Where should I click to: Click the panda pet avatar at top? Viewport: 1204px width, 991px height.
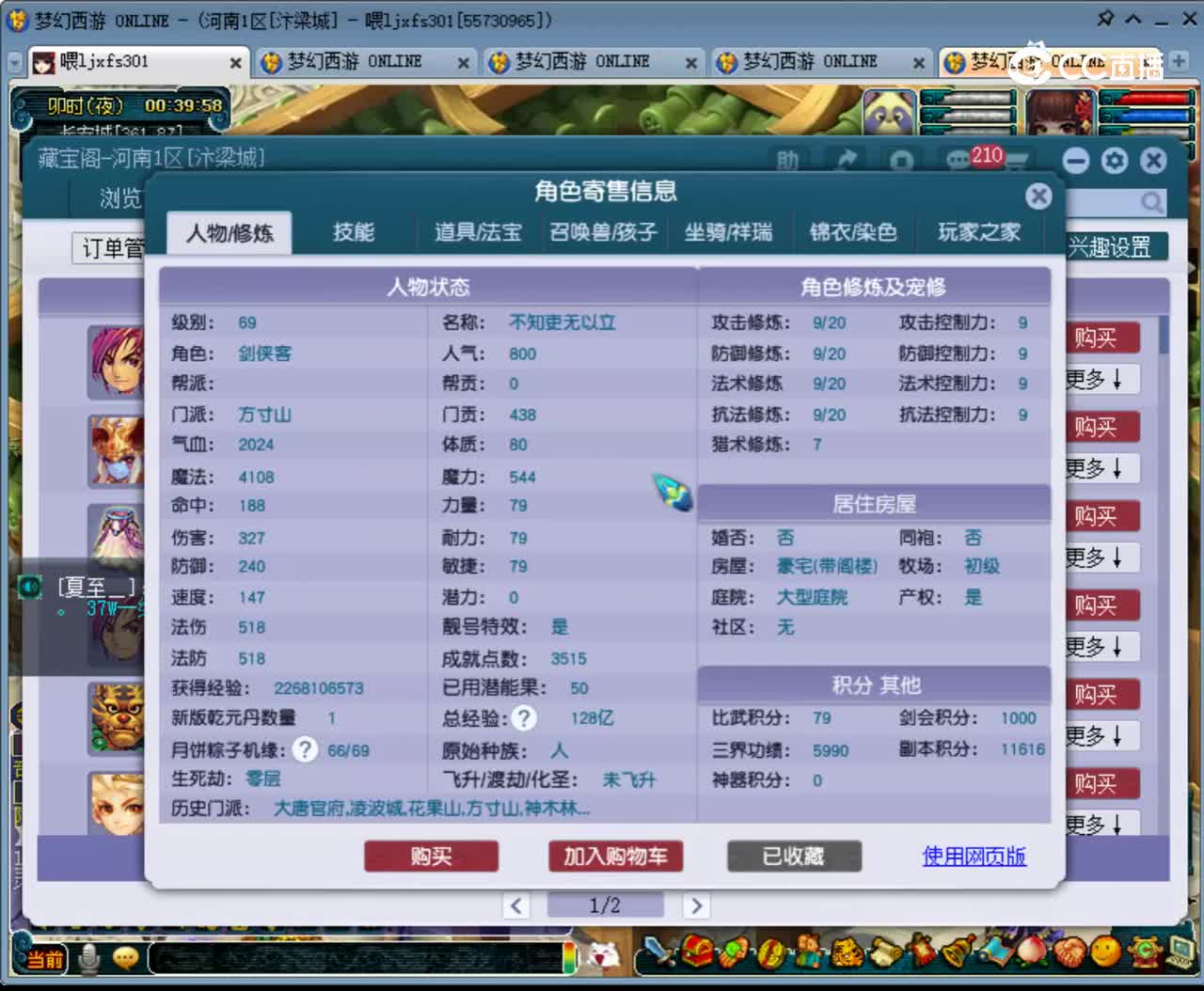[x=888, y=114]
